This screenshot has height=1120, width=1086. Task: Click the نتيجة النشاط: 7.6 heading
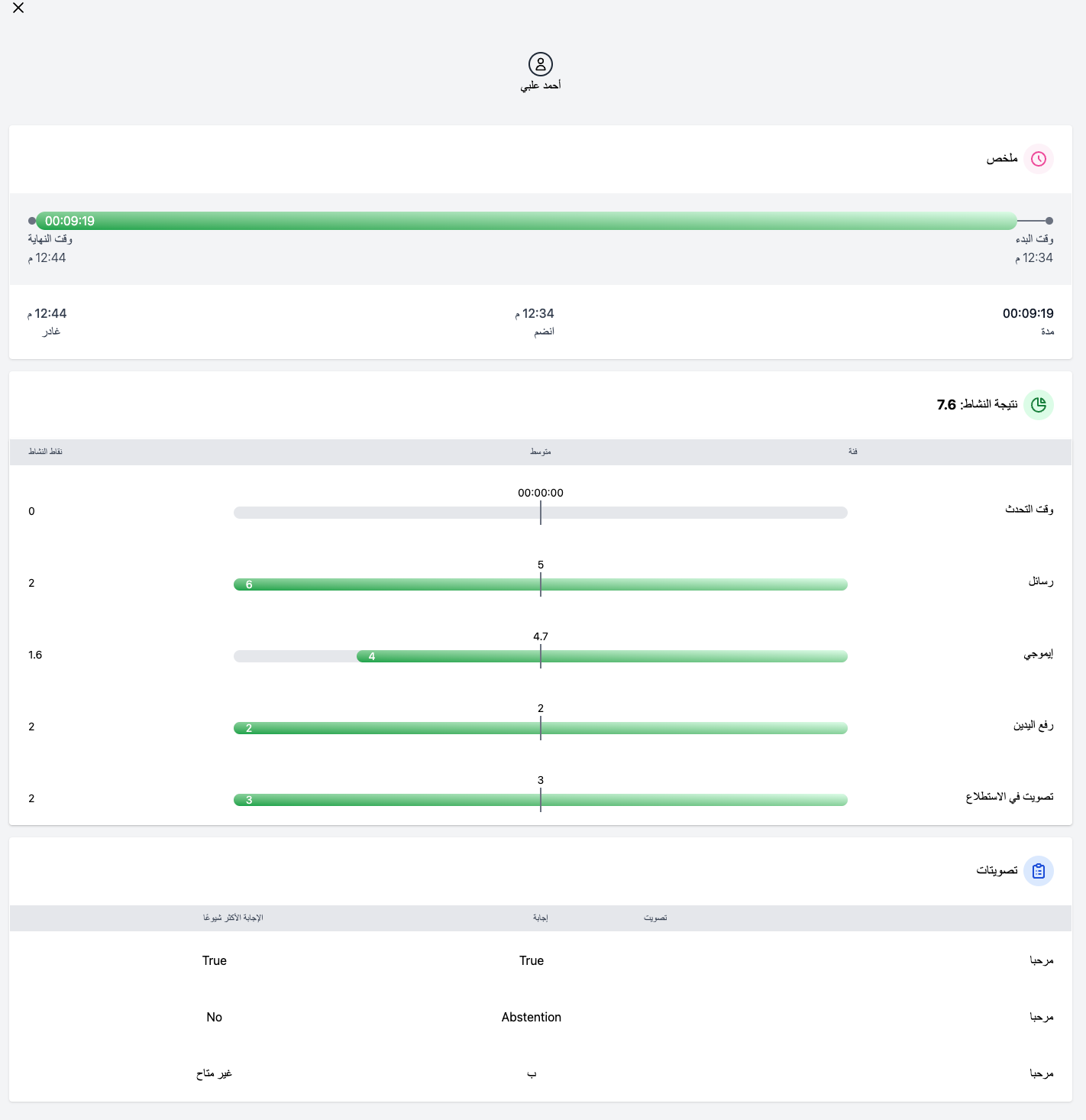point(978,405)
